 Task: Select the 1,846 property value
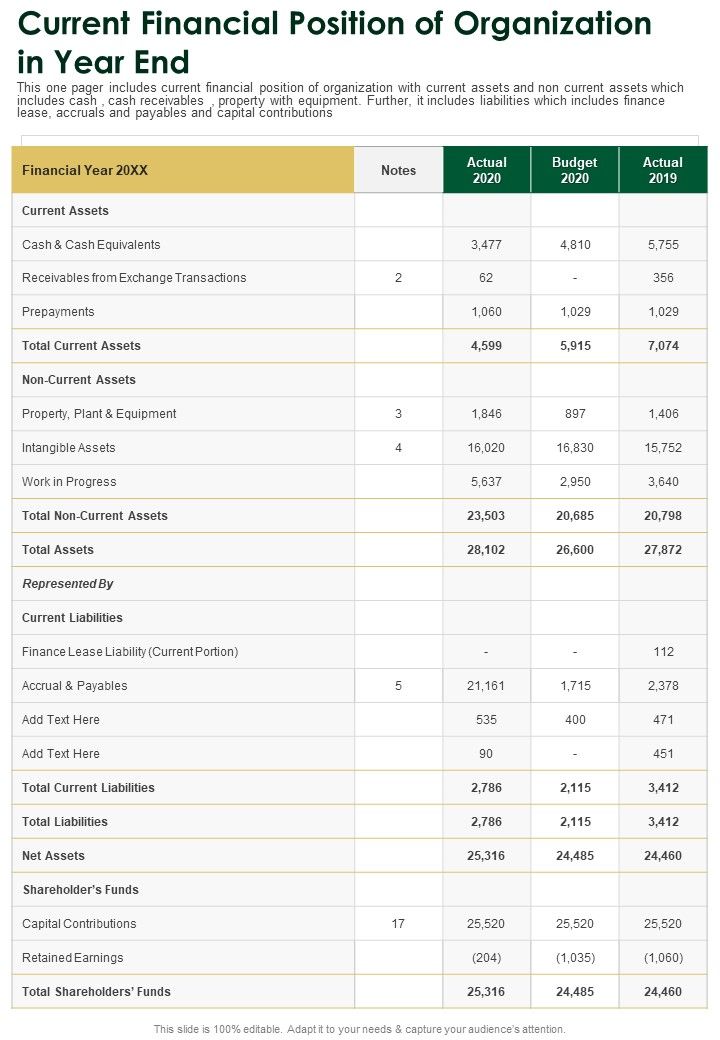(x=486, y=414)
